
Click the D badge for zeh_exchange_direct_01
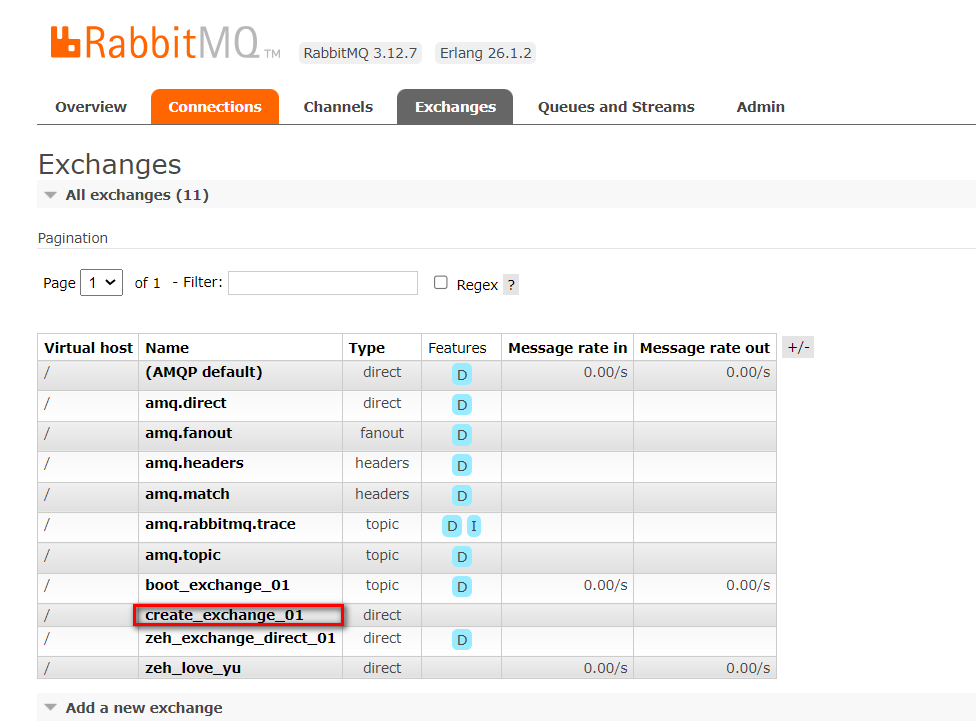click(462, 640)
